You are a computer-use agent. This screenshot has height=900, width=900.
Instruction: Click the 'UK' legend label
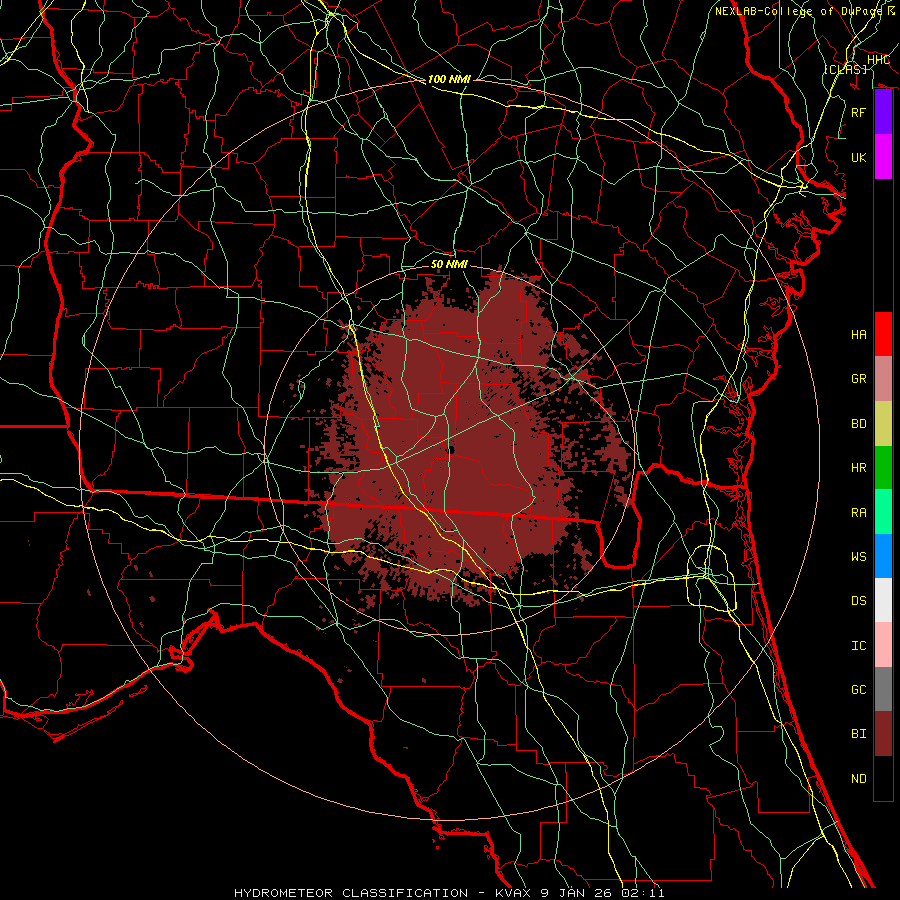pyautogui.click(x=859, y=157)
